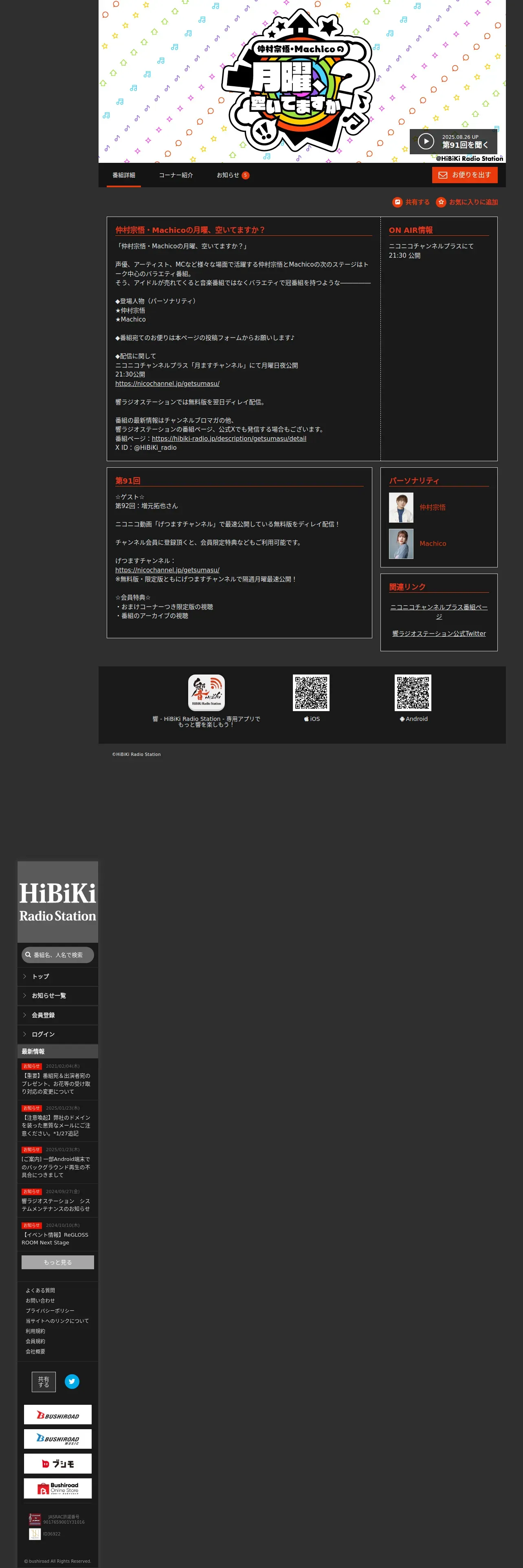This screenshot has height=1568, width=523.
Task: Click the red Bushiroad banner logo
Action: pos(58,1415)
